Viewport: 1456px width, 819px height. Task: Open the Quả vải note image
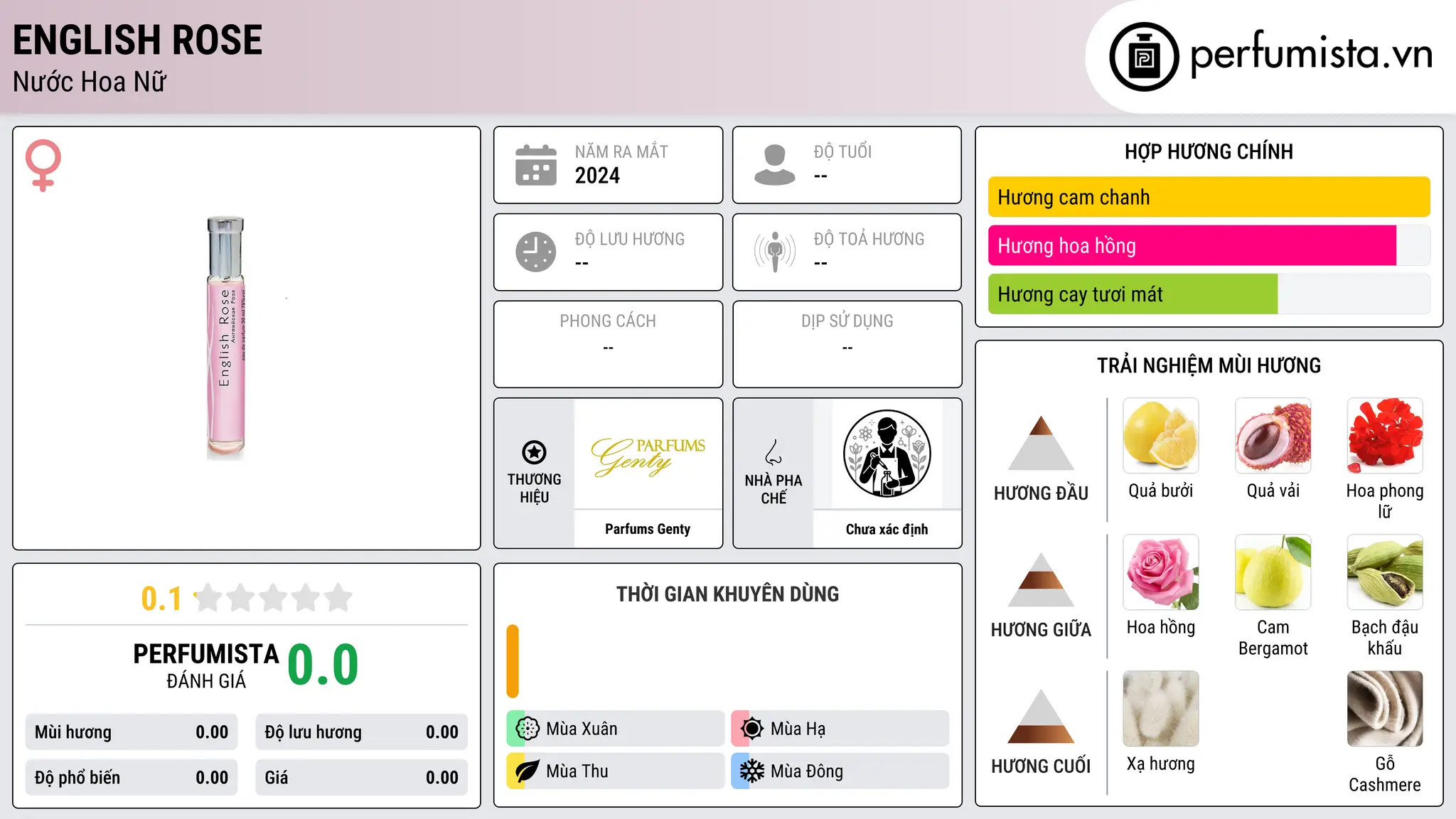point(1273,436)
